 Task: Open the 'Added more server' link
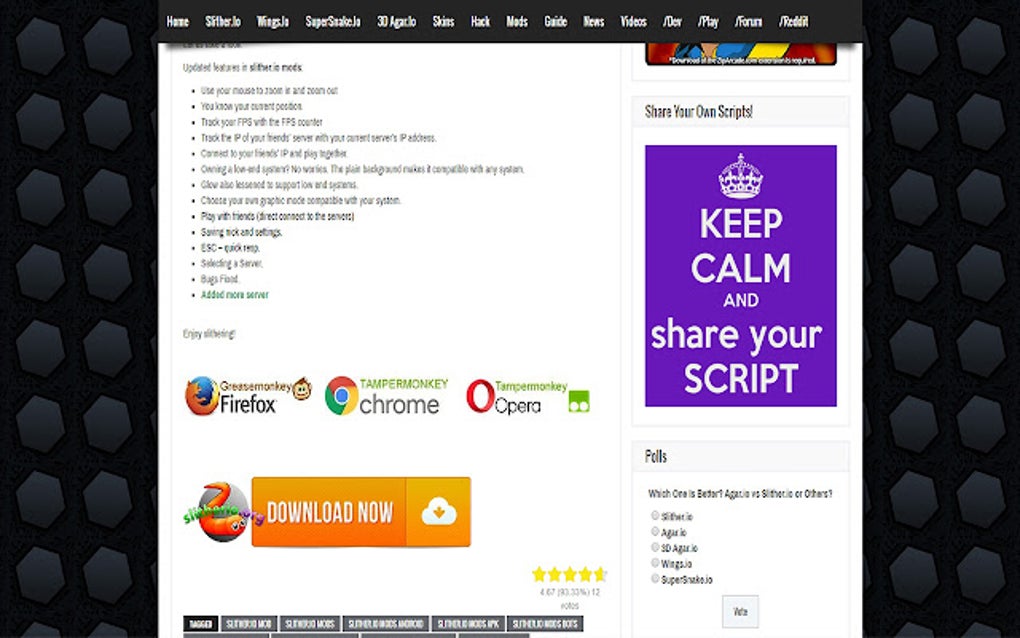234,295
